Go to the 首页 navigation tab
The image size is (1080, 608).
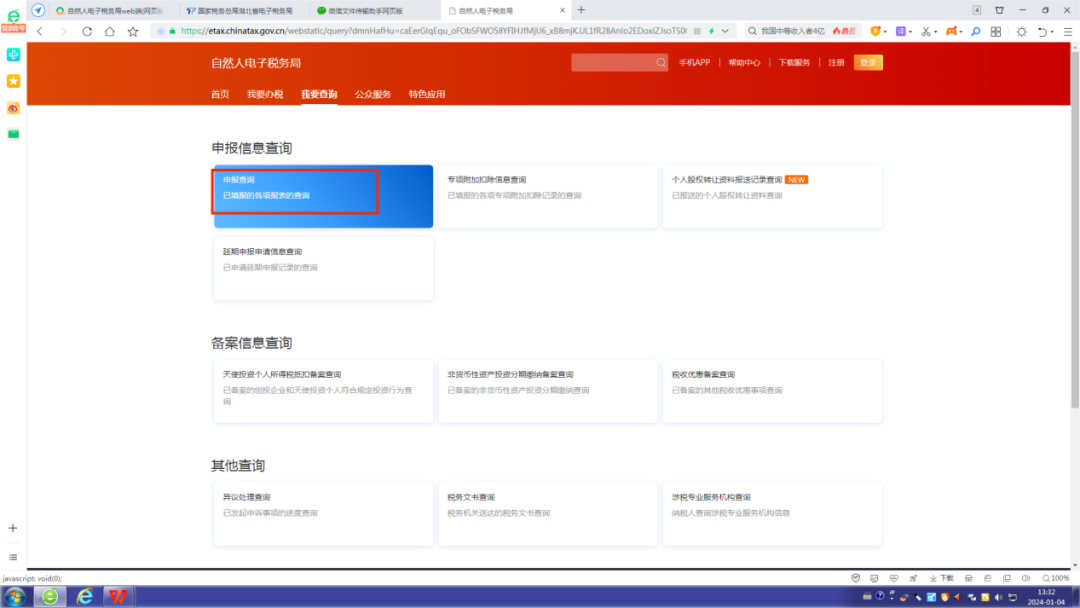pos(220,94)
